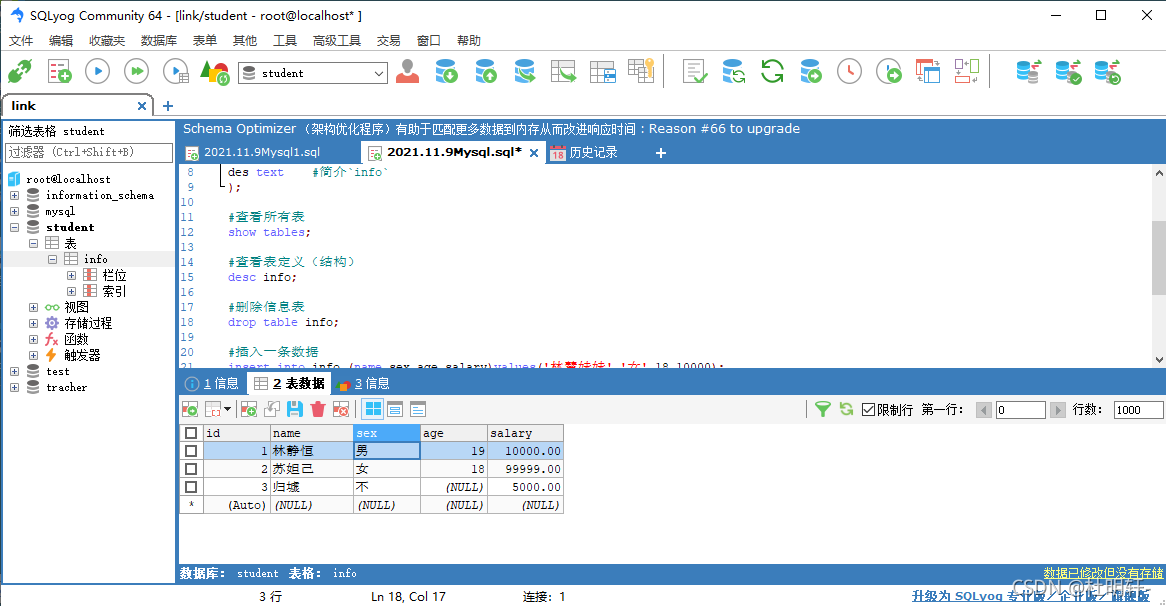The image size is (1166, 606).
Task: Close the link connection tab
Action: coord(141,106)
